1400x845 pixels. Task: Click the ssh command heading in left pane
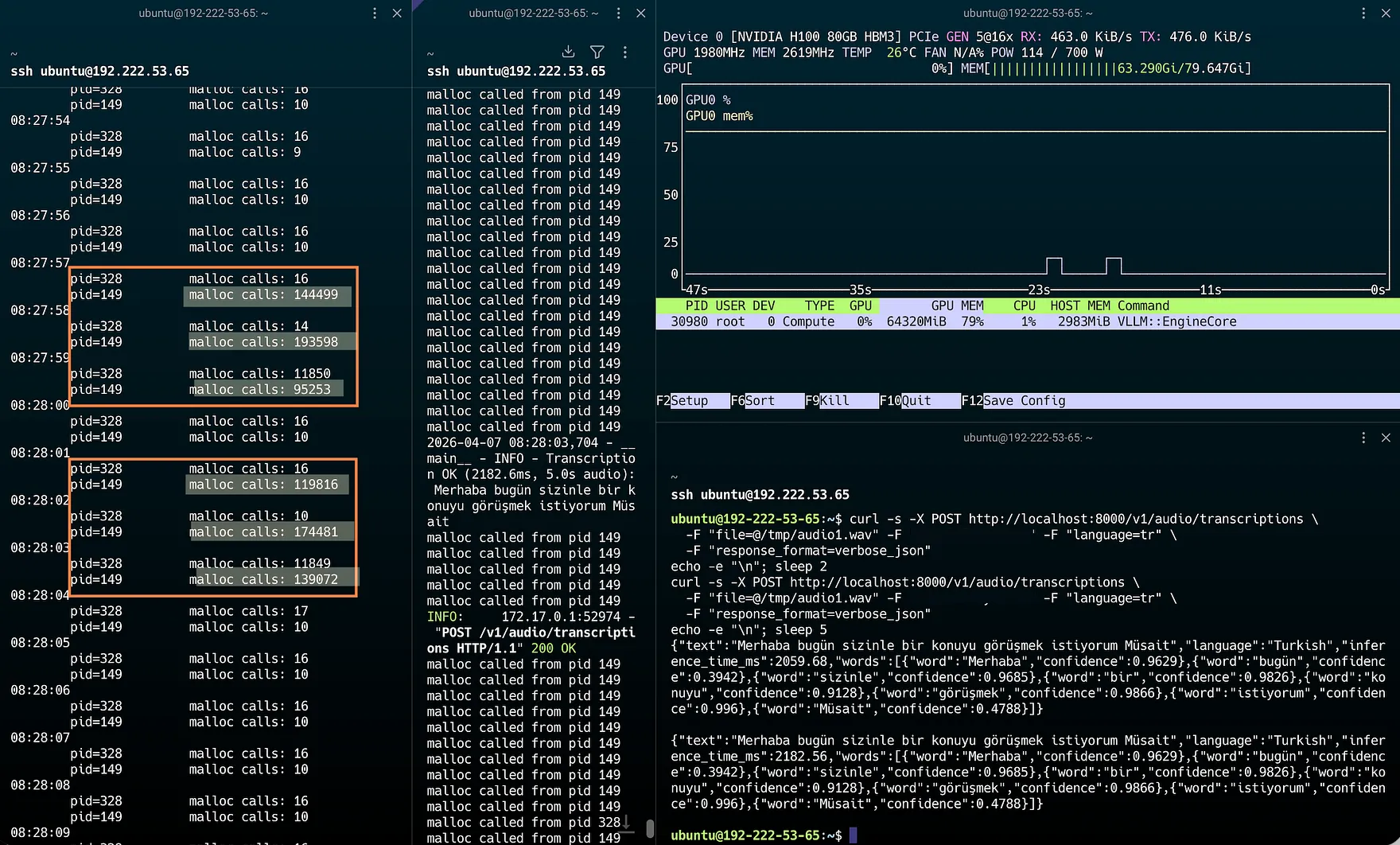[99, 72]
